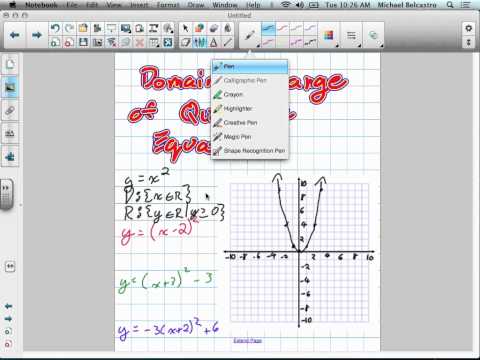480x360 pixels.
Task: Click the Undo toolbar icon
Action: tap(55, 28)
